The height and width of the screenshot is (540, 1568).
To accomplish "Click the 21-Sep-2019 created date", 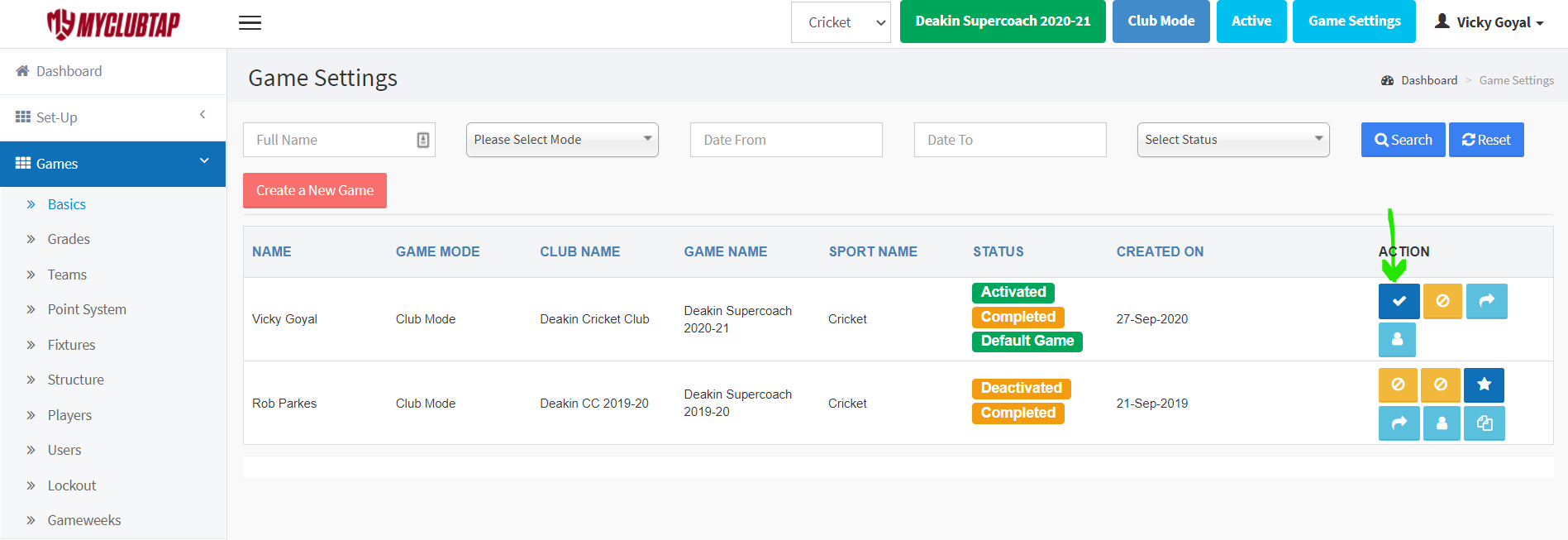I will [x=1152, y=404].
